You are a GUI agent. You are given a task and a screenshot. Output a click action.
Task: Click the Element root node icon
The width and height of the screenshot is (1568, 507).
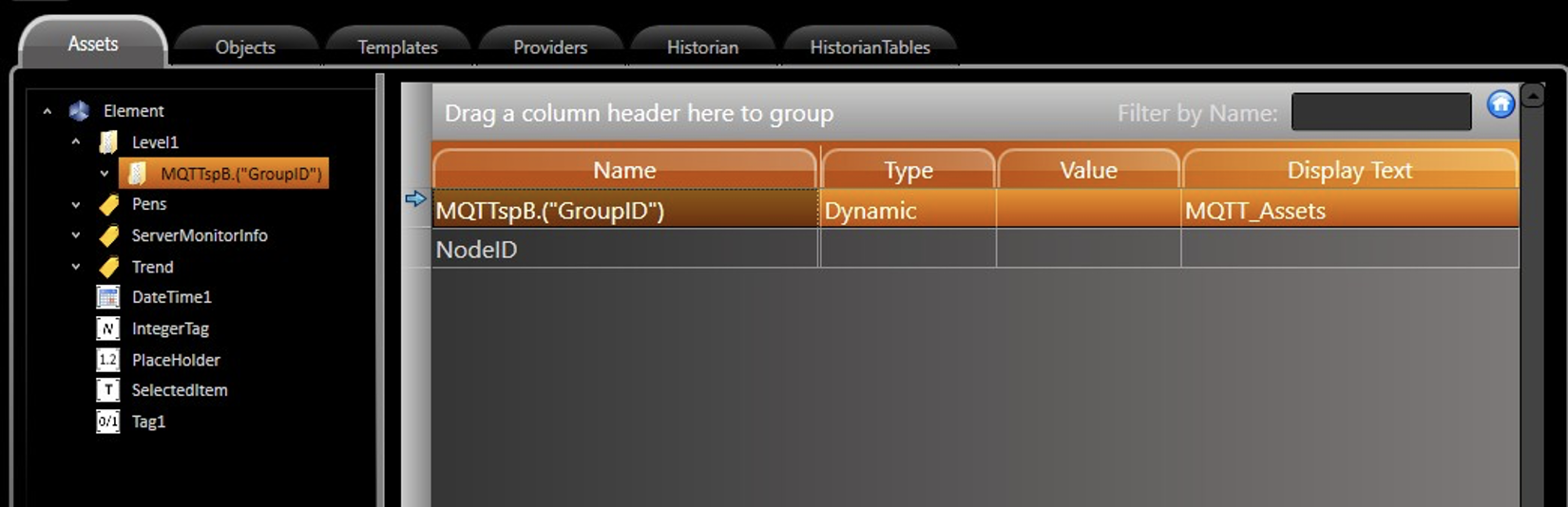(x=79, y=111)
